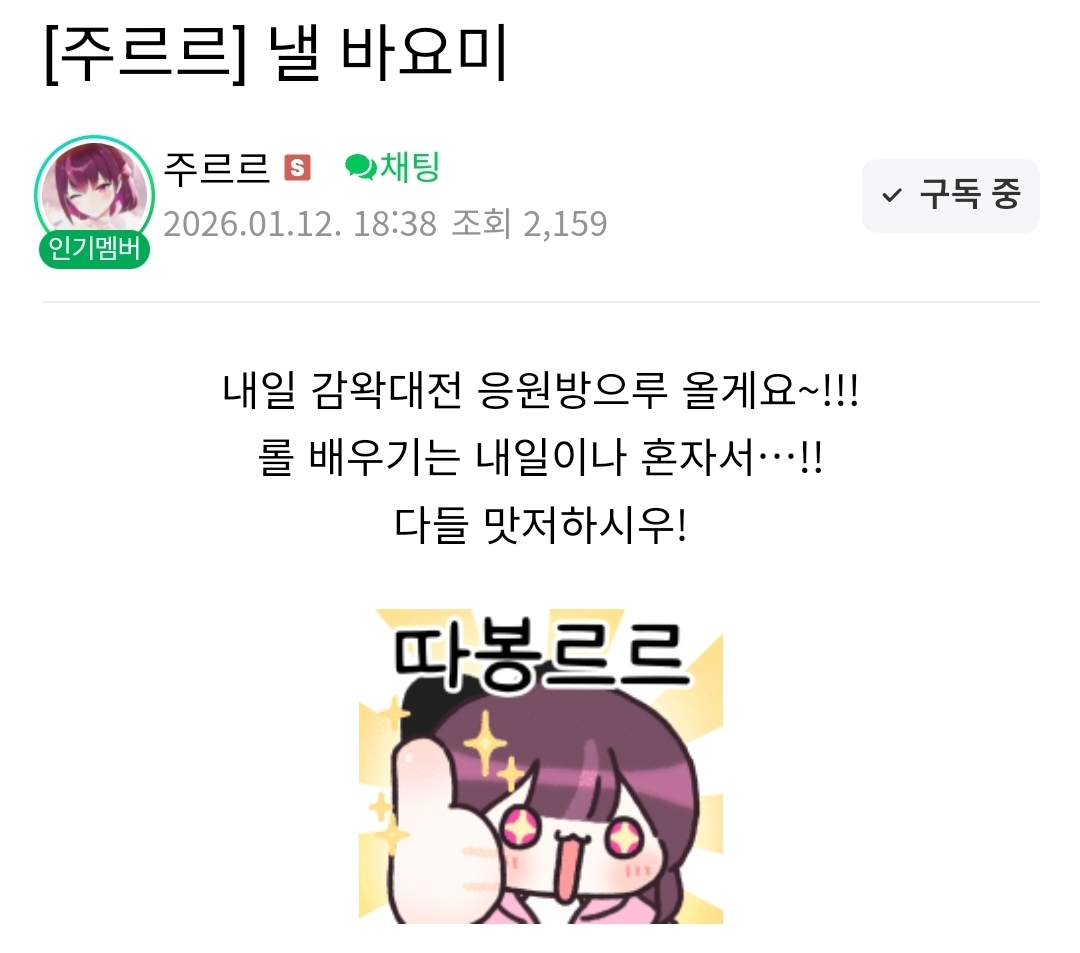
Task: Click the checkmark in 구독 중 button
Action: [x=892, y=196]
